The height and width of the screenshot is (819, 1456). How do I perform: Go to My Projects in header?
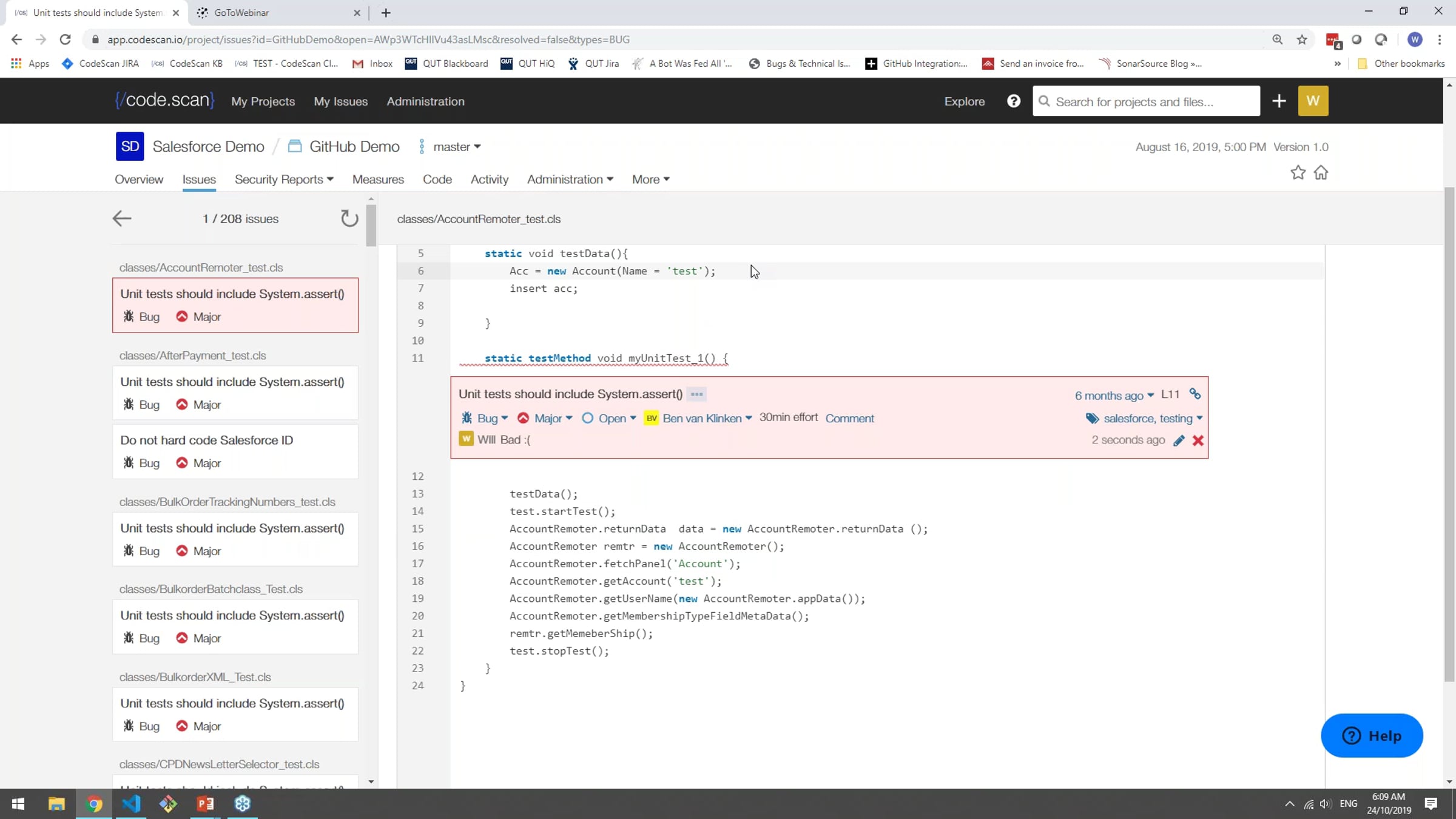(x=263, y=101)
